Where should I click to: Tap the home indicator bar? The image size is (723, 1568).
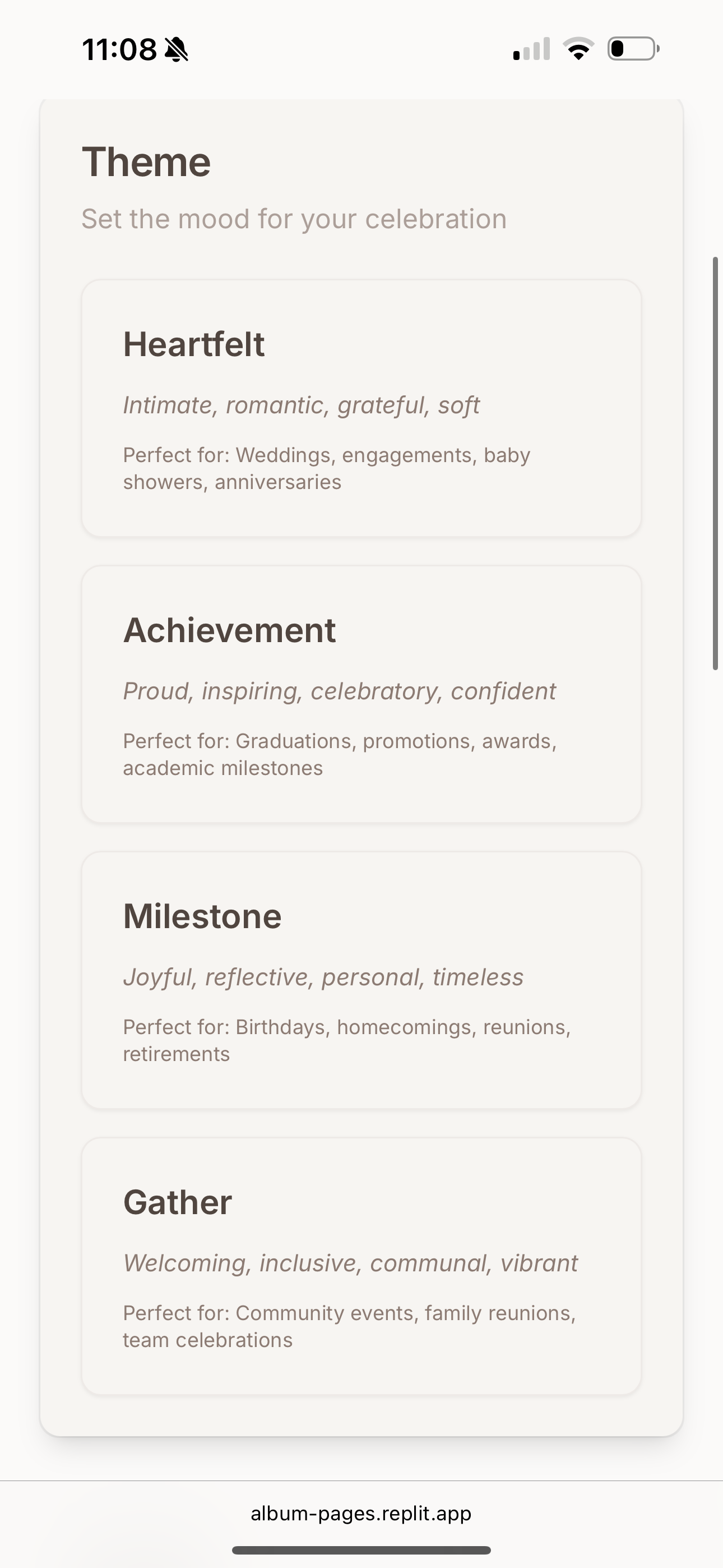[x=361, y=1549]
